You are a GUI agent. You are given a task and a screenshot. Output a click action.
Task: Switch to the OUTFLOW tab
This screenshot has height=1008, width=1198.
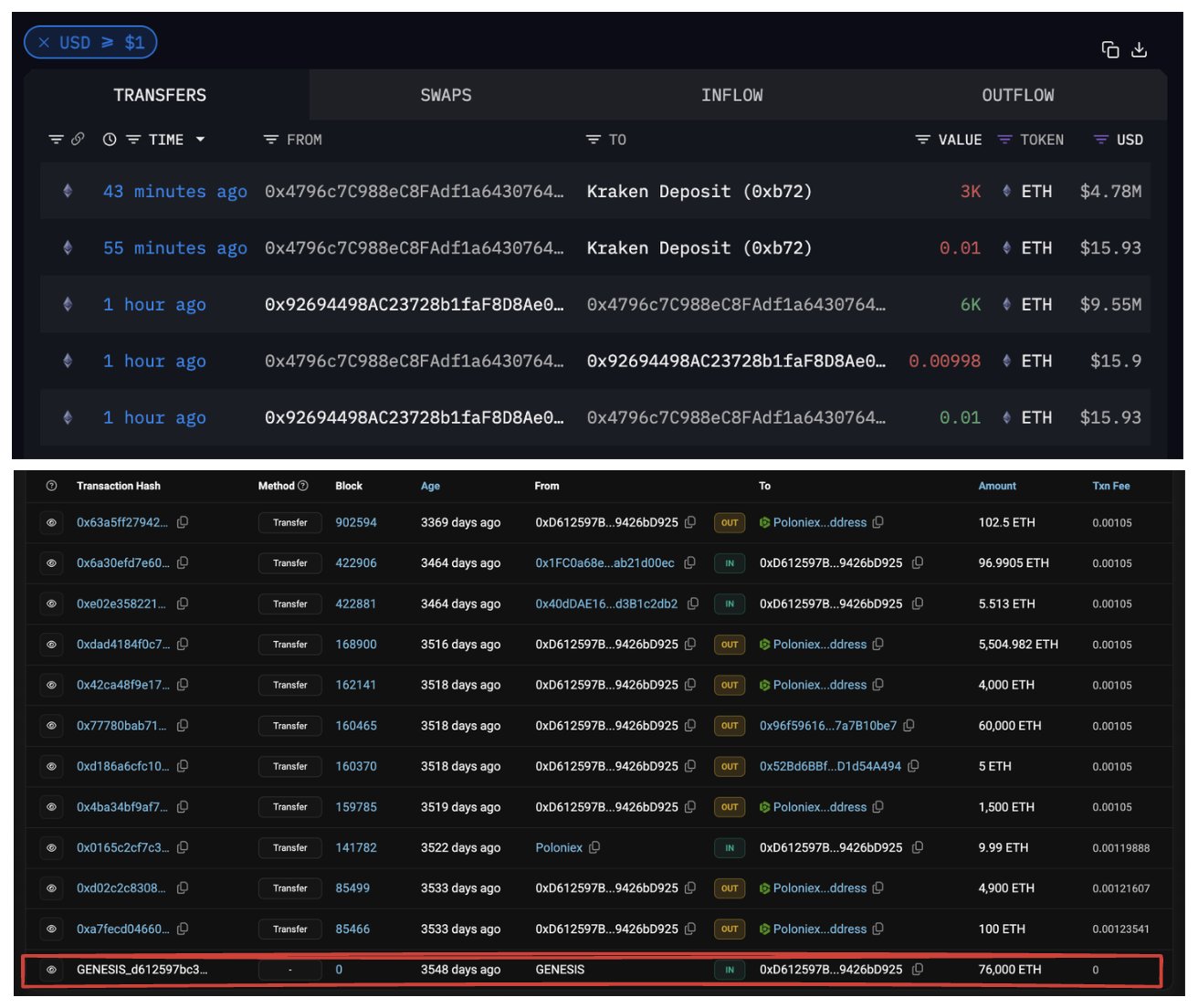coord(1017,95)
